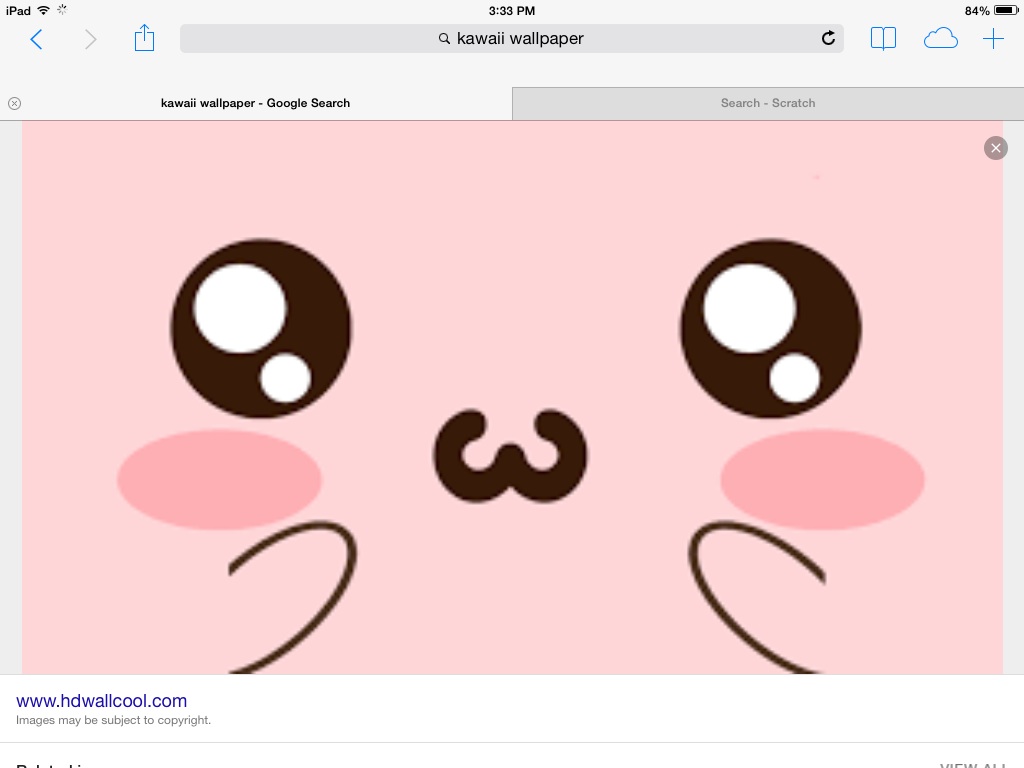This screenshot has width=1024, height=768.
Task: Open the Share sheet icon
Action: tap(144, 38)
